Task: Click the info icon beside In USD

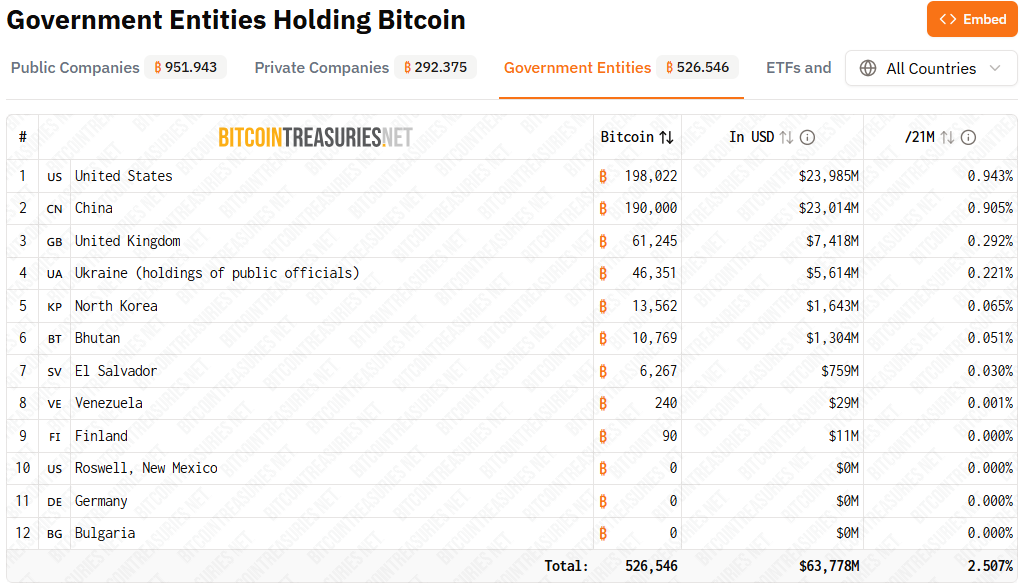Action: 808,137
